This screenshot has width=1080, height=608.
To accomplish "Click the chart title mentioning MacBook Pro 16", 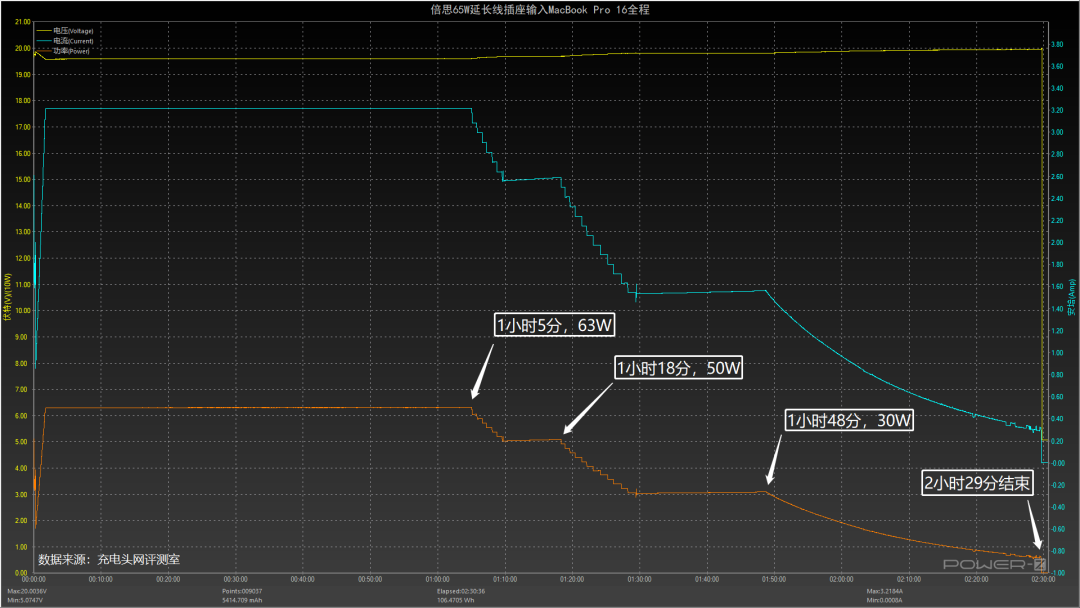I will [x=540, y=10].
